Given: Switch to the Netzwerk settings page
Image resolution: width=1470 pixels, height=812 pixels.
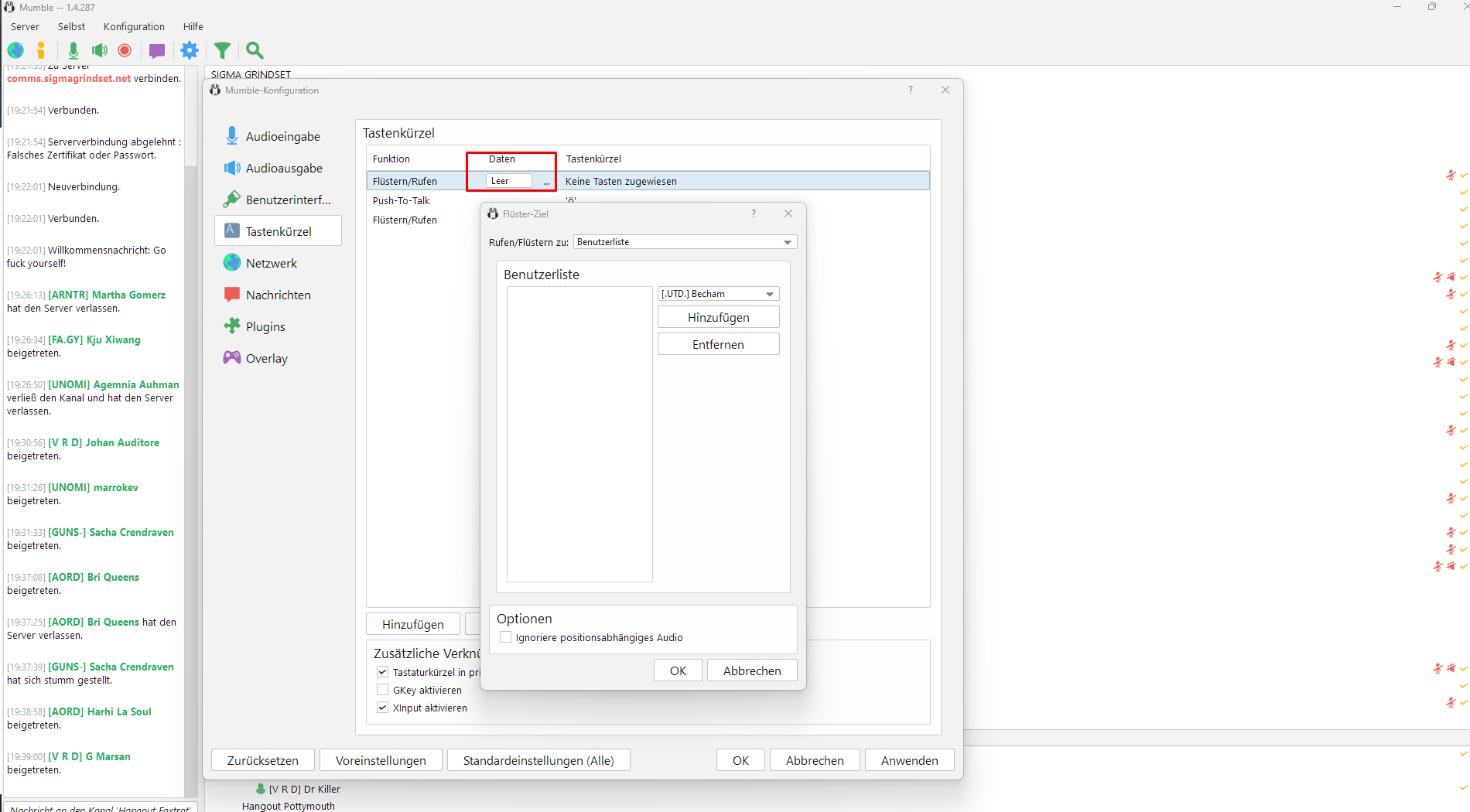Looking at the screenshot, I should (278, 263).
